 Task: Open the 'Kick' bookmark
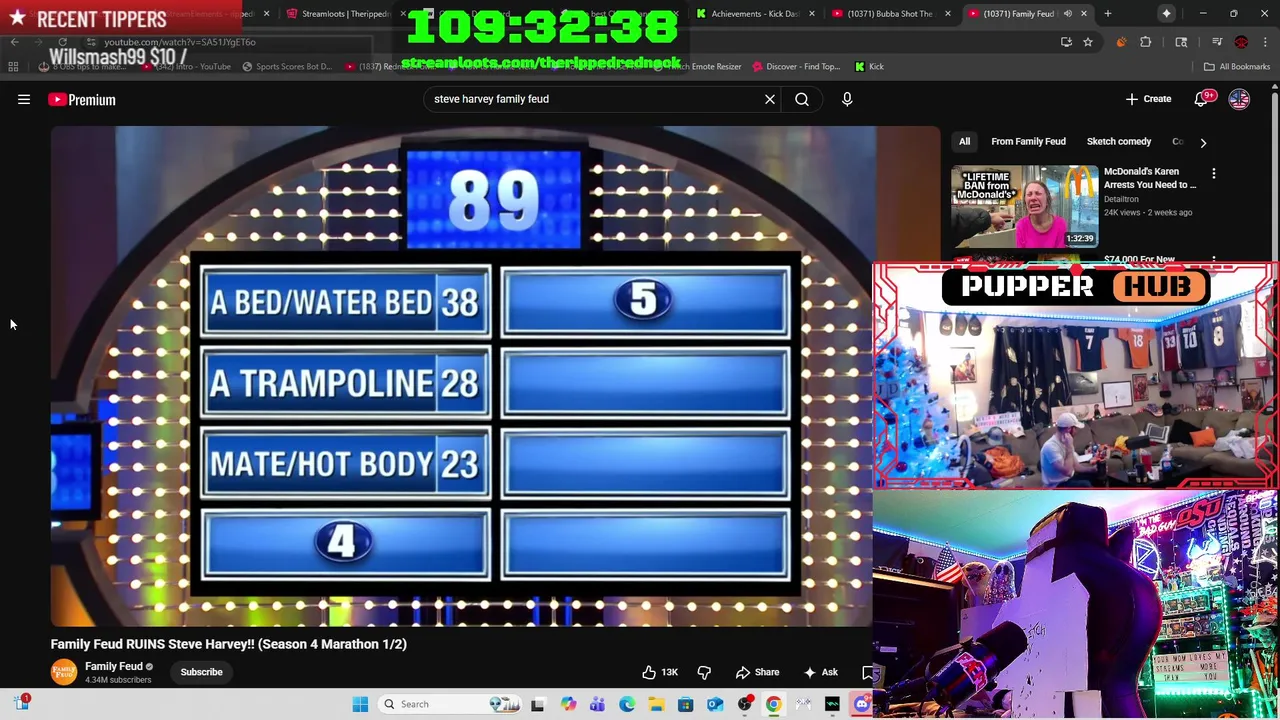tap(868, 67)
